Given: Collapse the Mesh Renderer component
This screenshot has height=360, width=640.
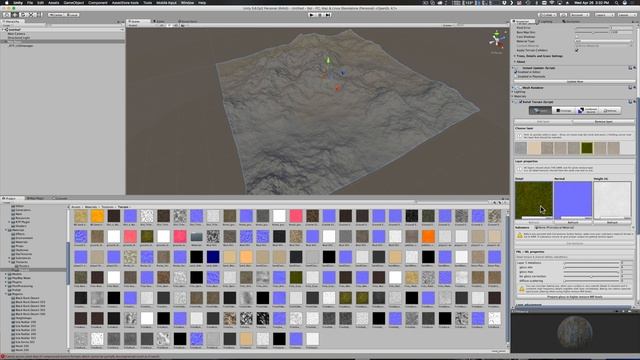Looking at the screenshot, I should 514,87.
